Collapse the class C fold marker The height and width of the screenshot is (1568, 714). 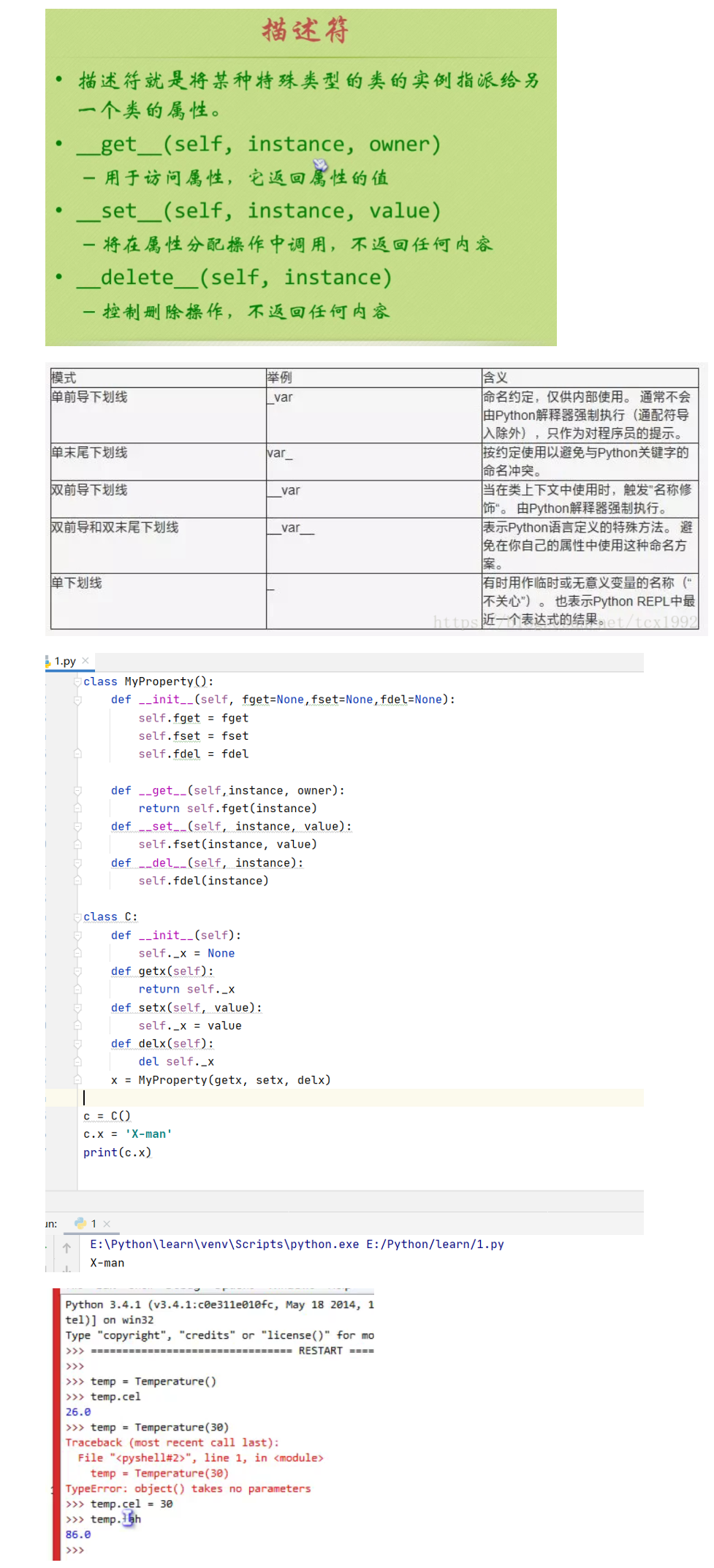(x=77, y=917)
